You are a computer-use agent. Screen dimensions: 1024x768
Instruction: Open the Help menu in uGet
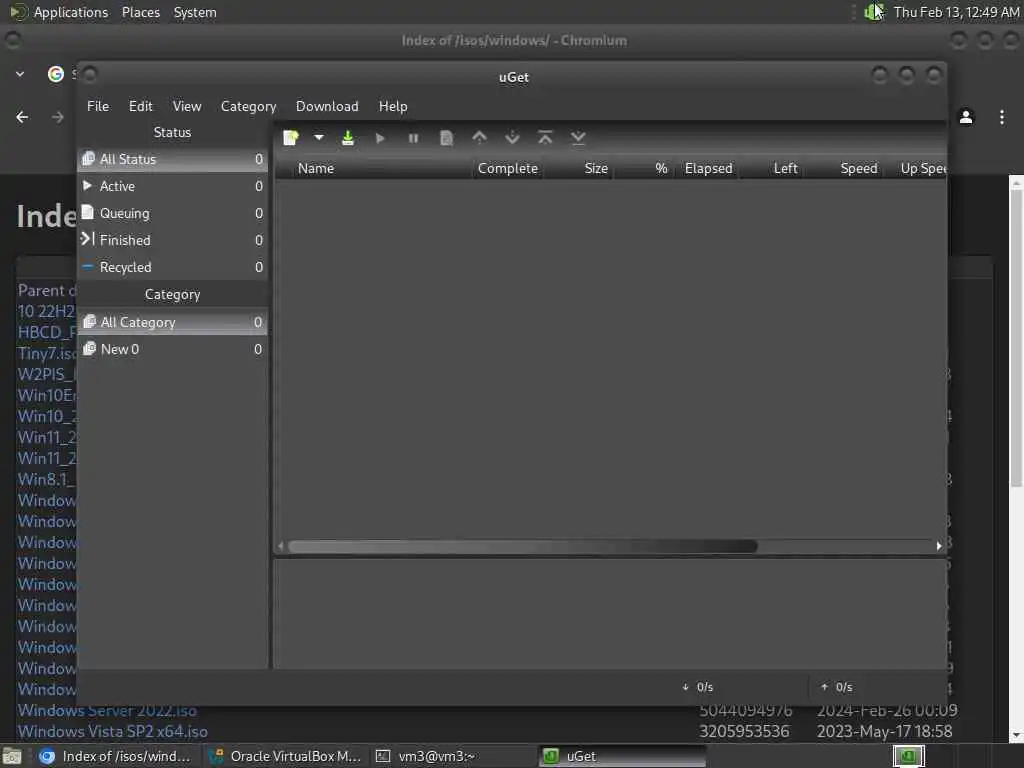pos(393,106)
